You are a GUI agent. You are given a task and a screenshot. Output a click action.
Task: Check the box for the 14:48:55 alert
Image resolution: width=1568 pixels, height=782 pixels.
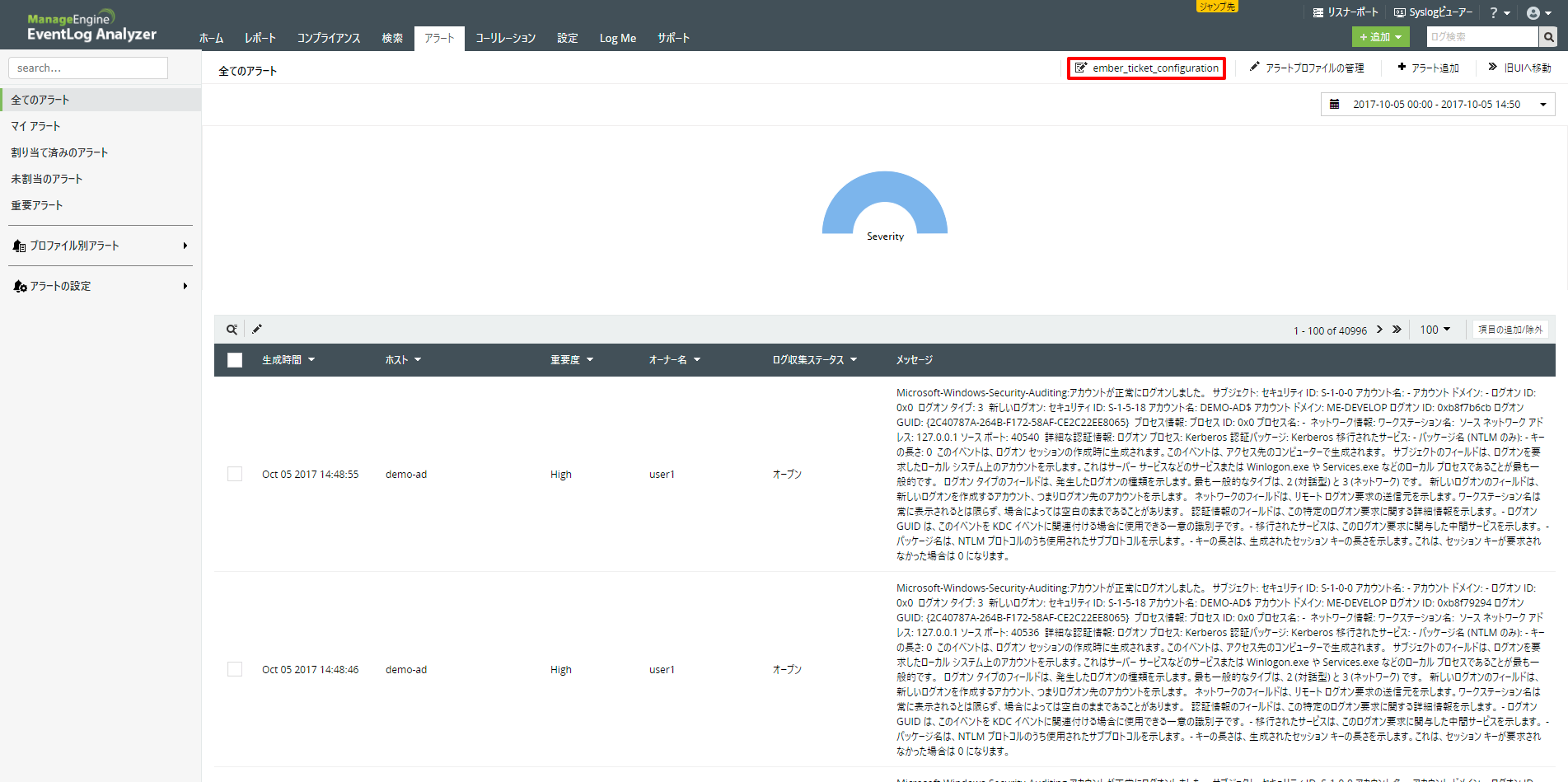[x=235, y=474]
